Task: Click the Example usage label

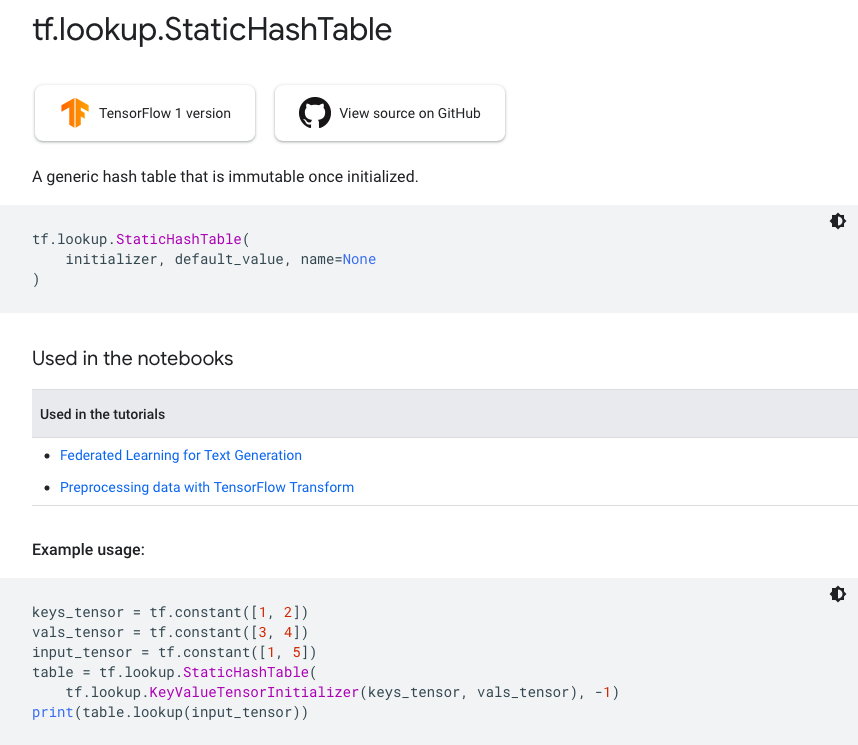Action: pyautogui.click(x=88, y=549)
